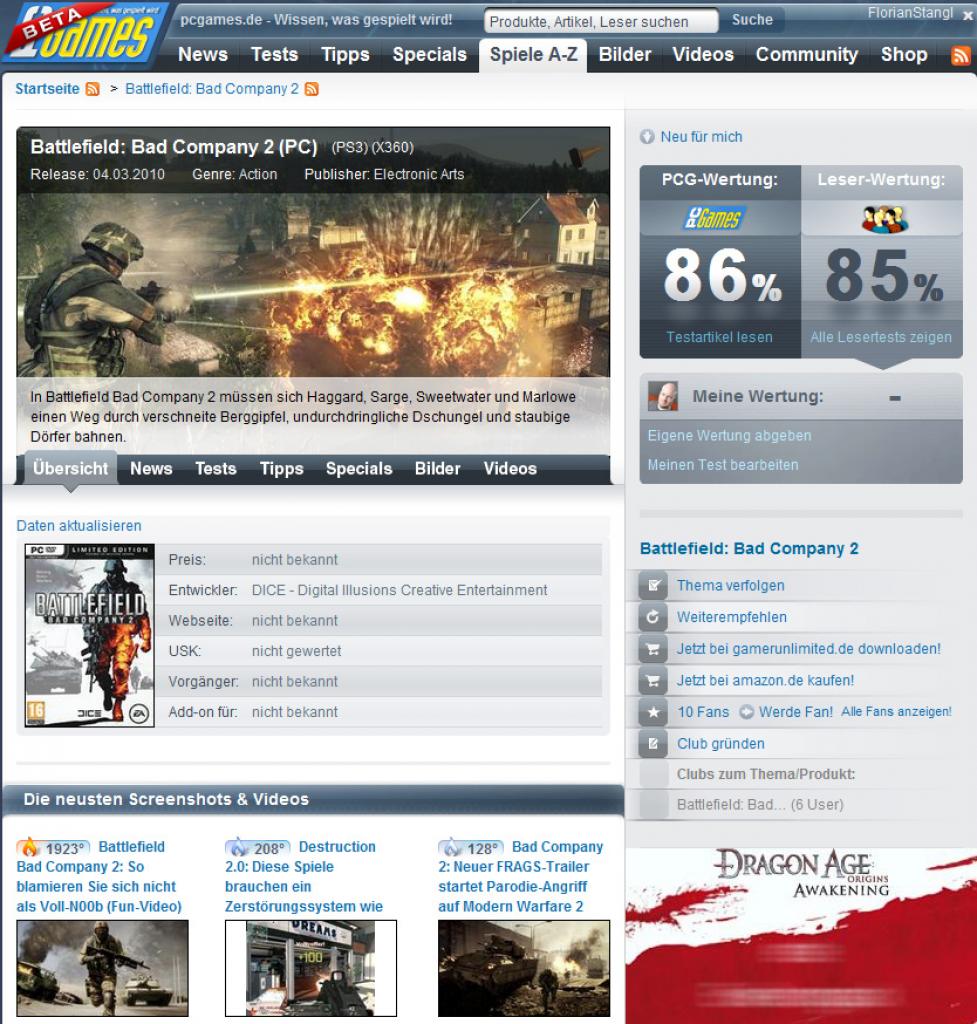
Task: Click the arrow icon before Werde Fan!
Action: click(746, 712)
